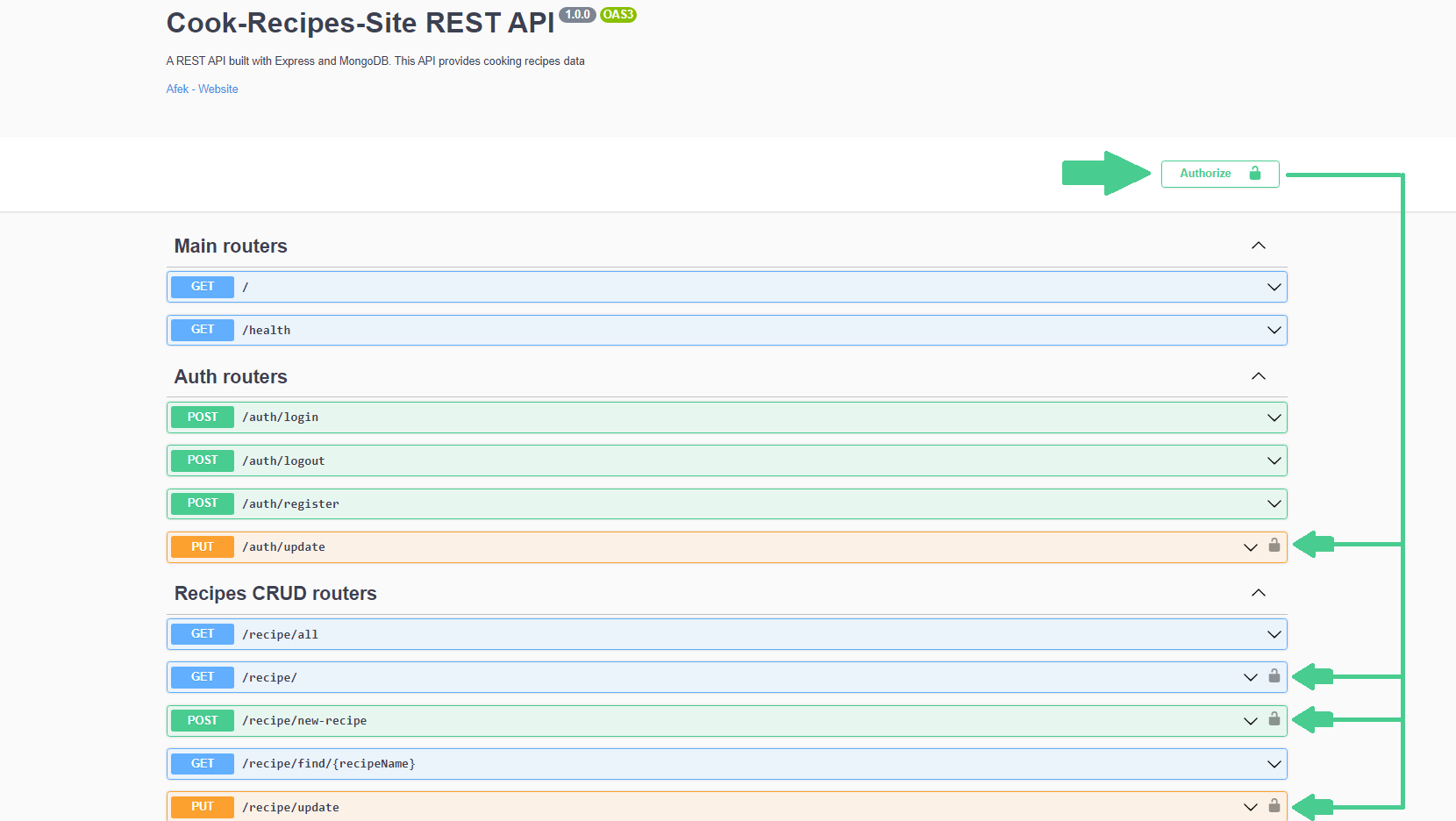
Task: Expand the POST /auth/login chevron
Action: click(x=1274, y=418)
